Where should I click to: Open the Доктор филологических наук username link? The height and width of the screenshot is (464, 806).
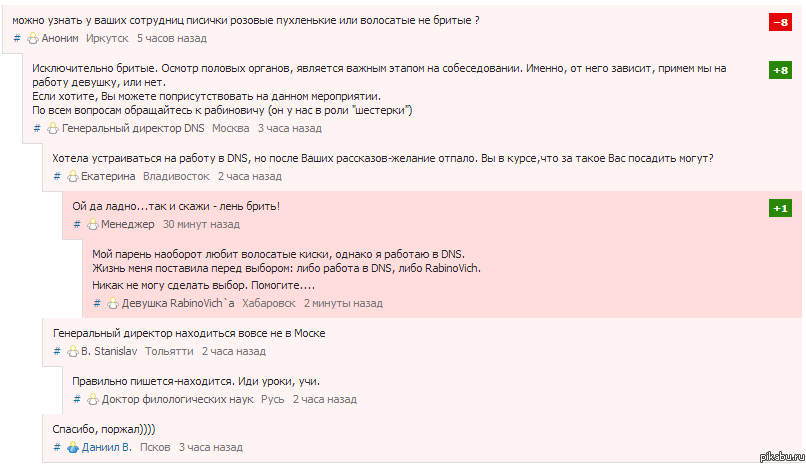pos(176,400)
